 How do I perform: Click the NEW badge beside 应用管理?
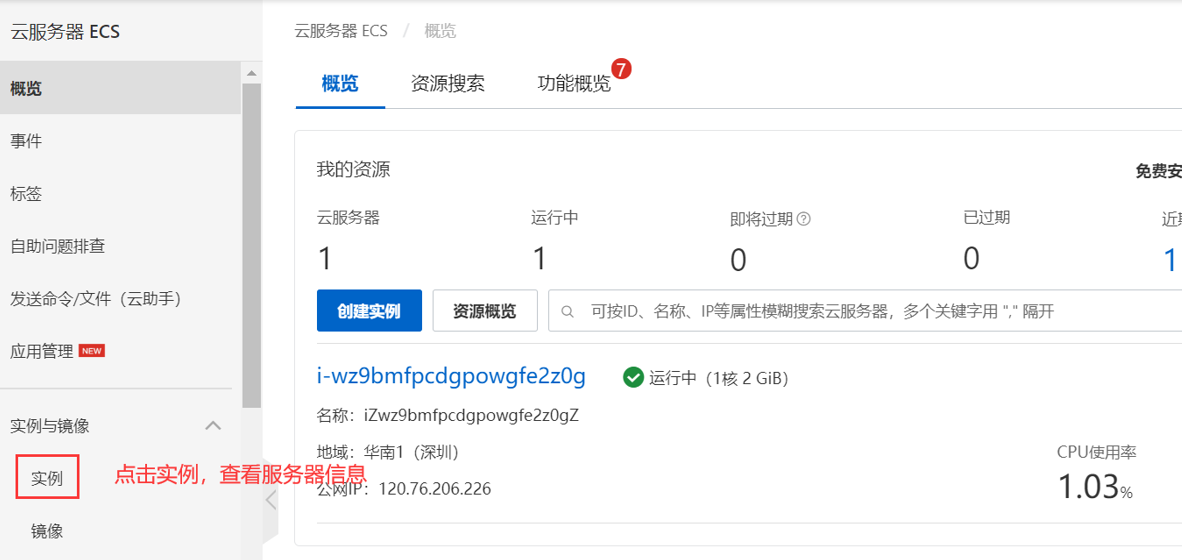click(x=91, y=351)
